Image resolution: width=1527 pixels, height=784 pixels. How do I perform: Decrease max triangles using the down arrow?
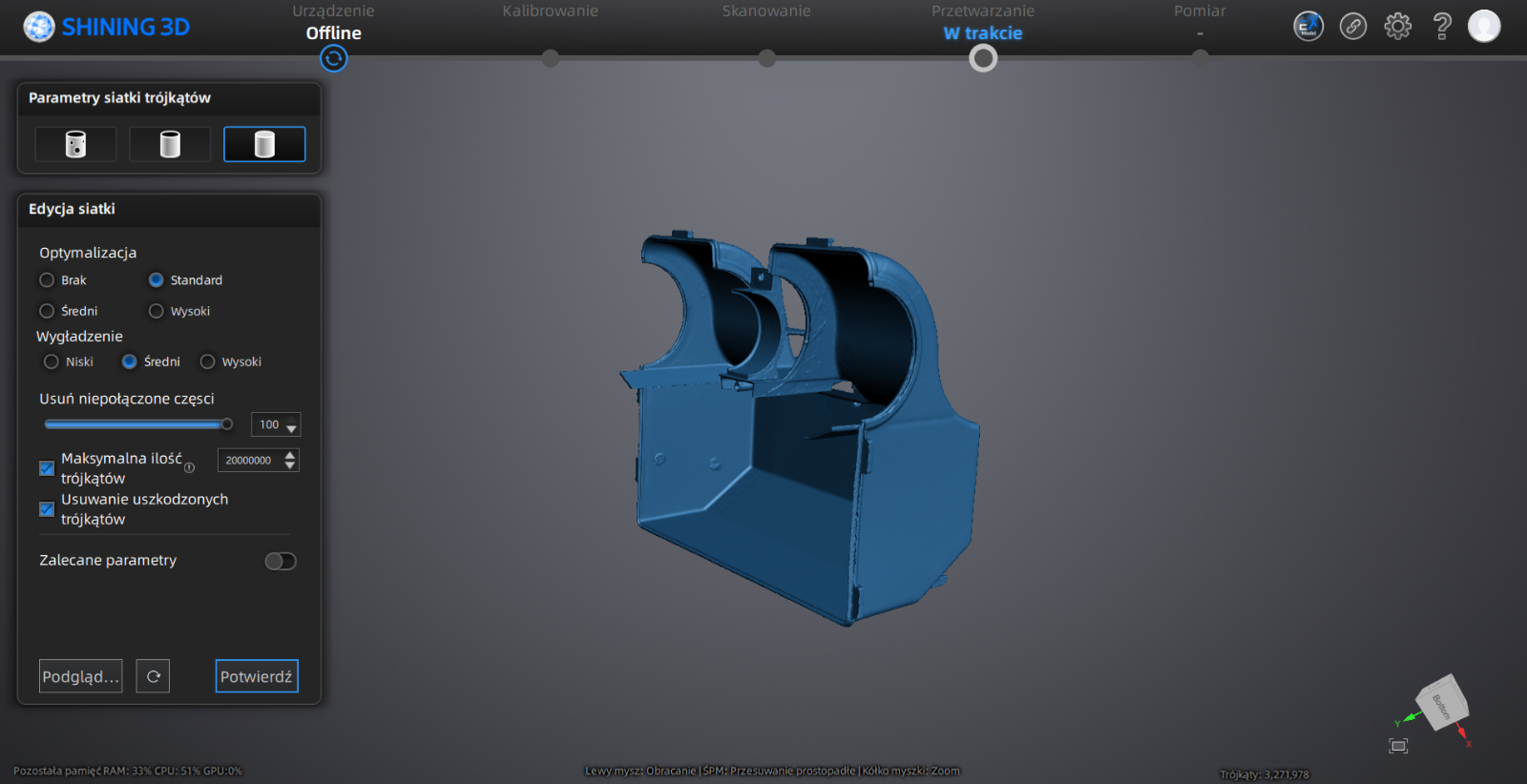290,465
